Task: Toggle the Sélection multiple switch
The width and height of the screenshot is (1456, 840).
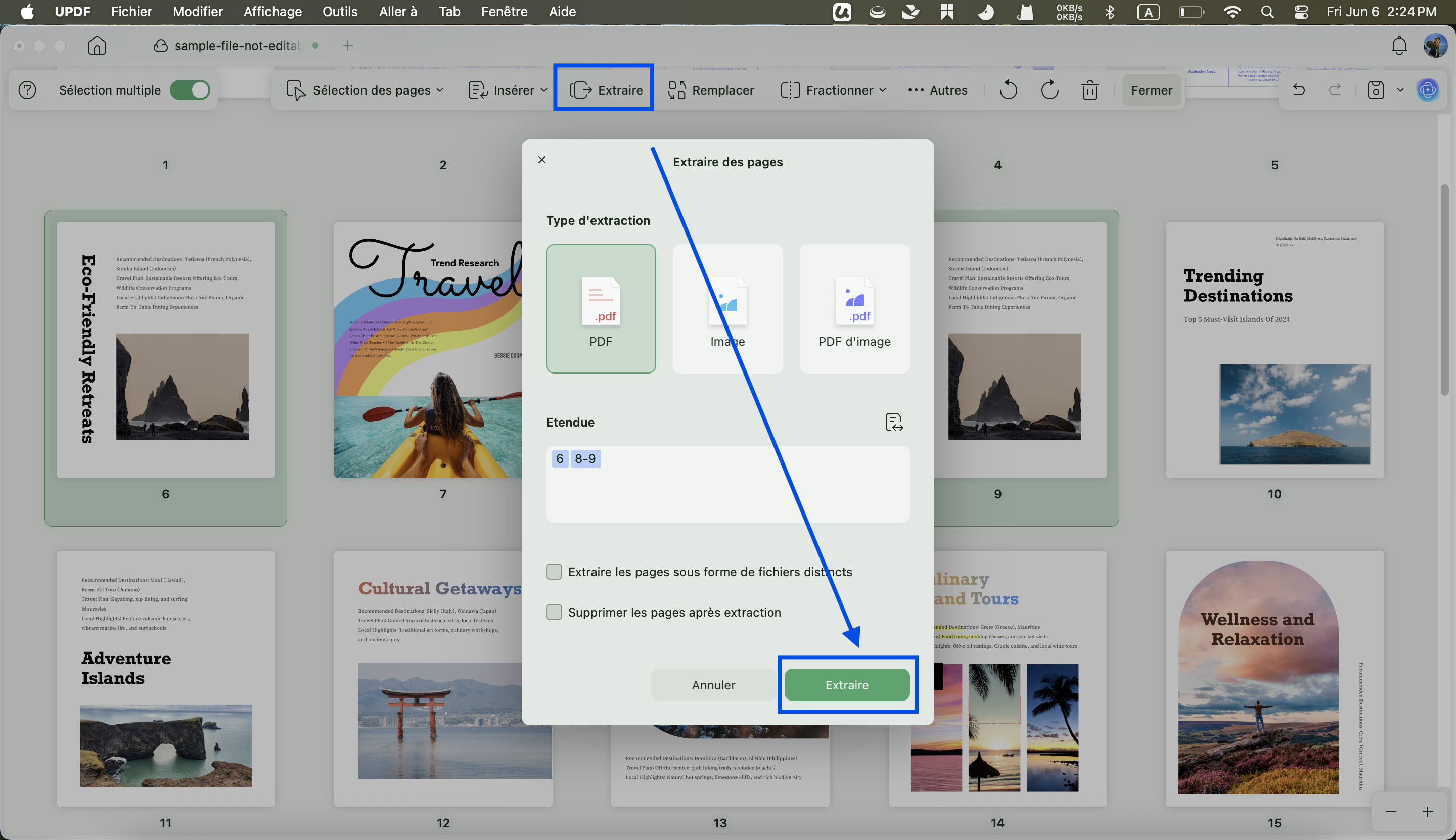Action: tap(189, 90)
